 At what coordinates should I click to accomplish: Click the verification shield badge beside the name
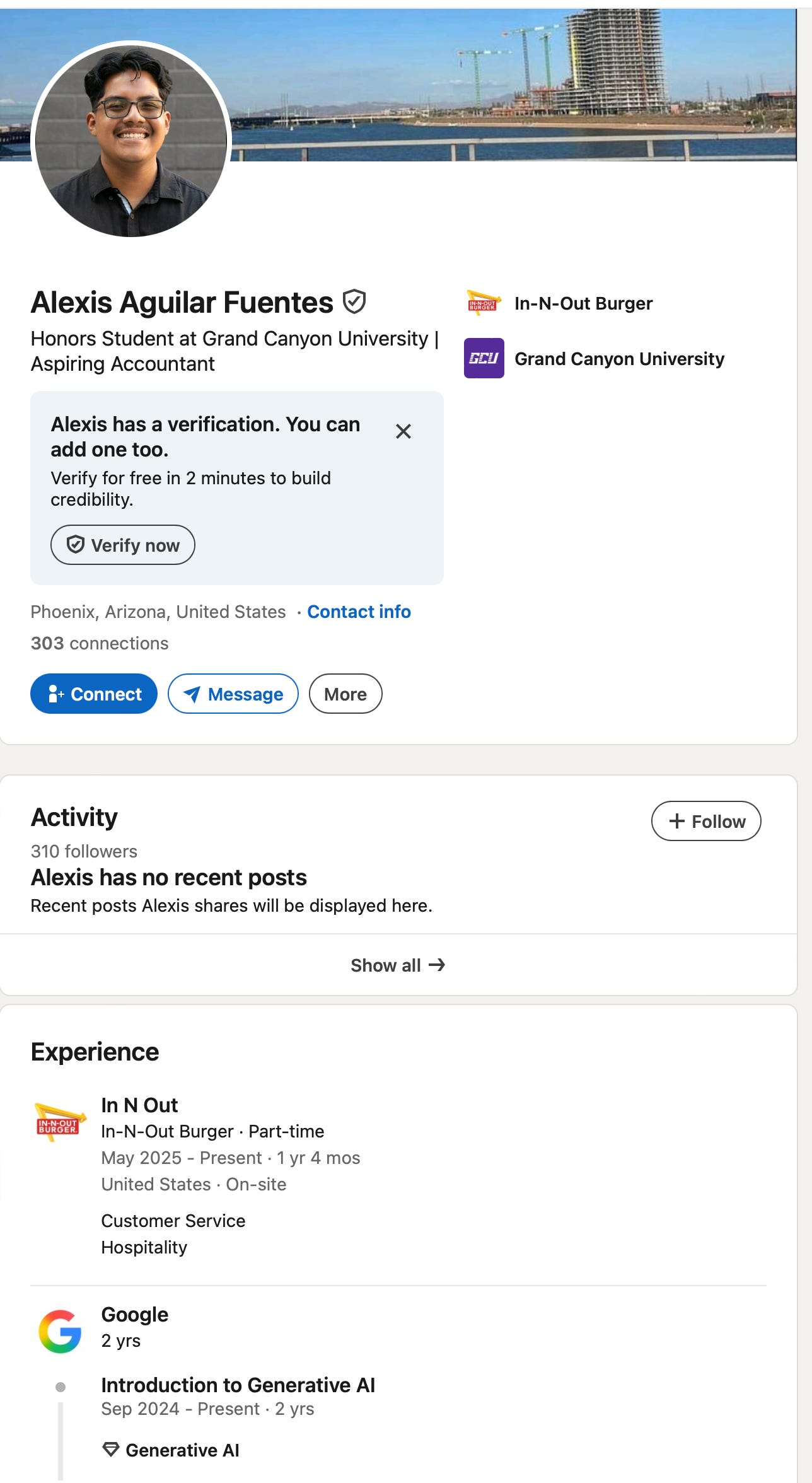coord(354,301)
